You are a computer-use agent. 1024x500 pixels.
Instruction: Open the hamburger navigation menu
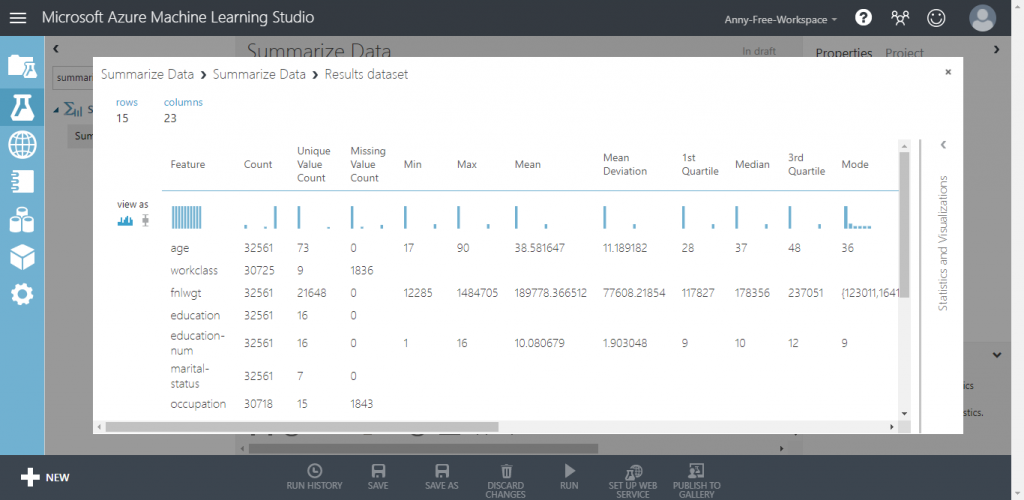[x=18, y=18]
